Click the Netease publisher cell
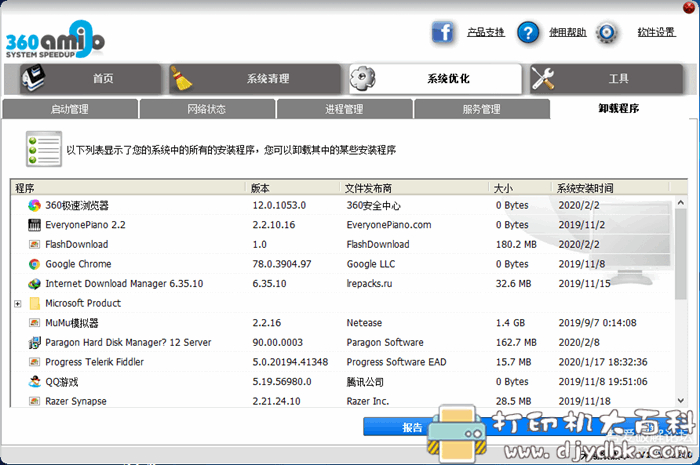700x465 pixels. pos(364,323)
